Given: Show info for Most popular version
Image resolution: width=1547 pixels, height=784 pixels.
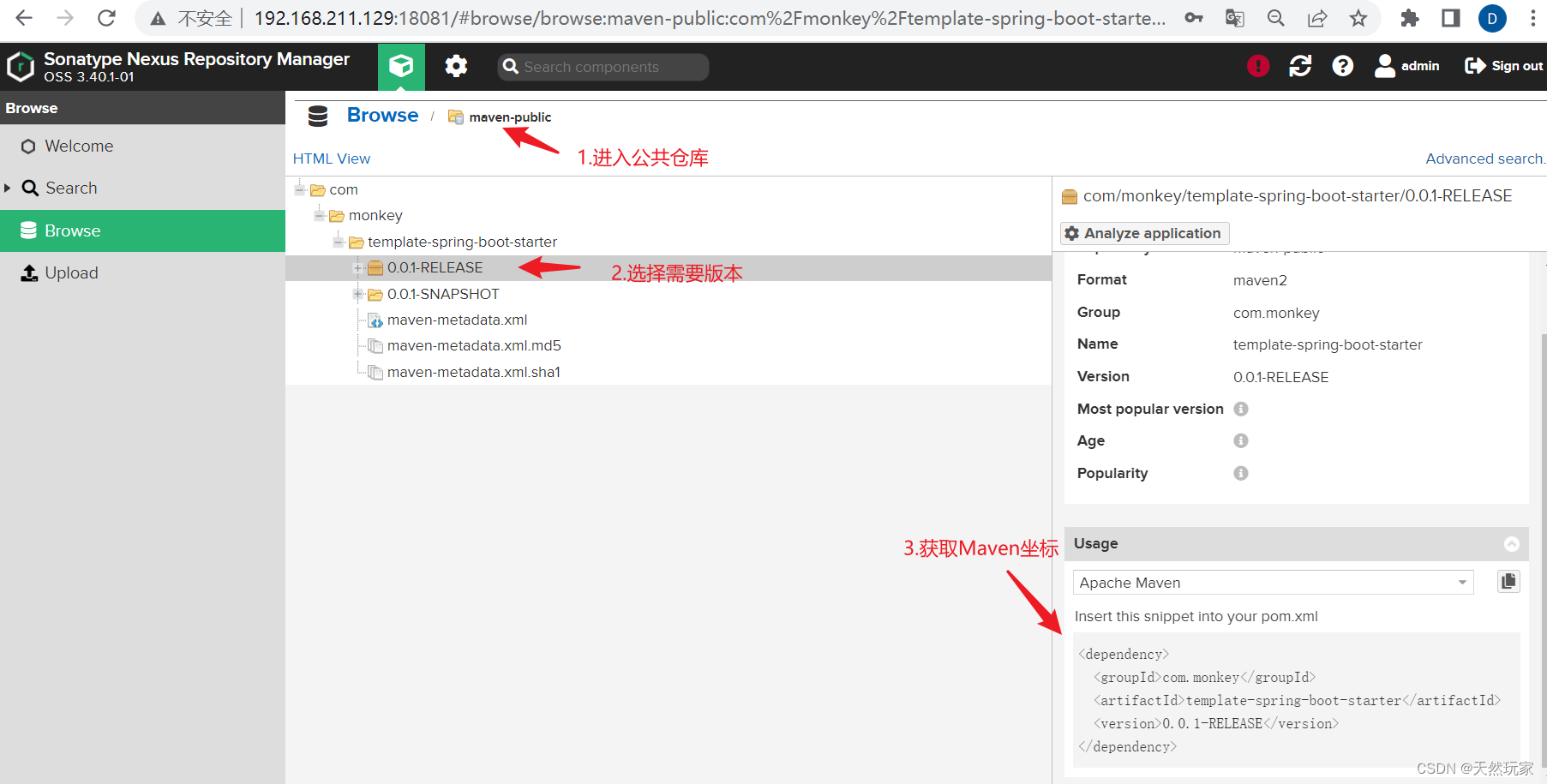Looking at the screenshot, I should pyautogui.click(x=1241, y=409).
